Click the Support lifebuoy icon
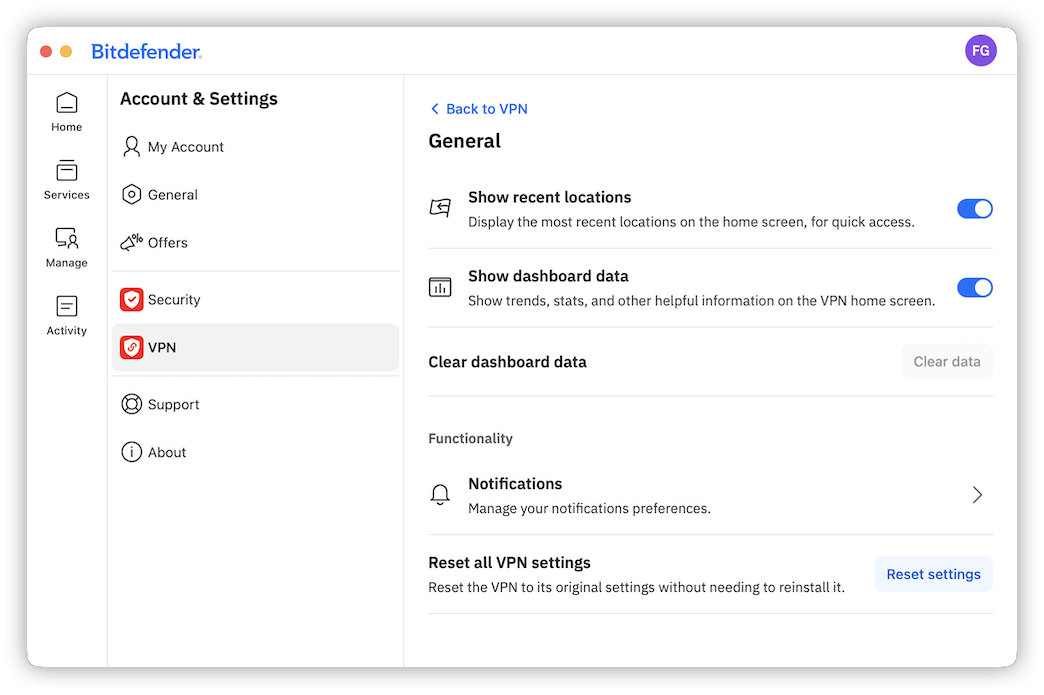 [131, 404]
